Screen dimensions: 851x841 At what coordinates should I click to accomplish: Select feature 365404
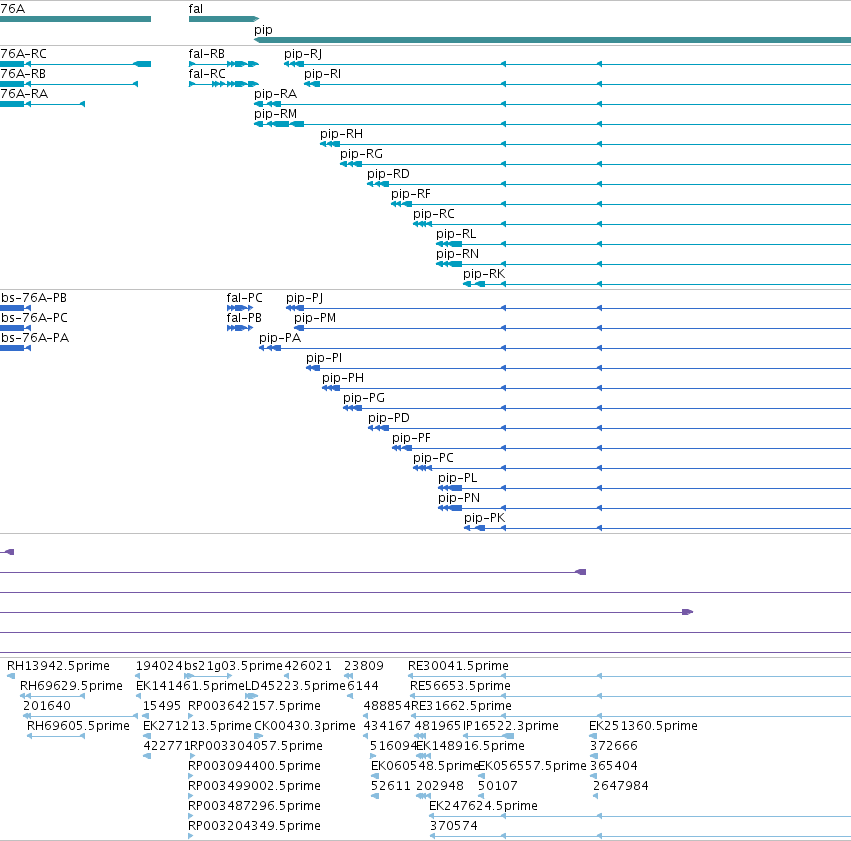(x=614, y=766)
